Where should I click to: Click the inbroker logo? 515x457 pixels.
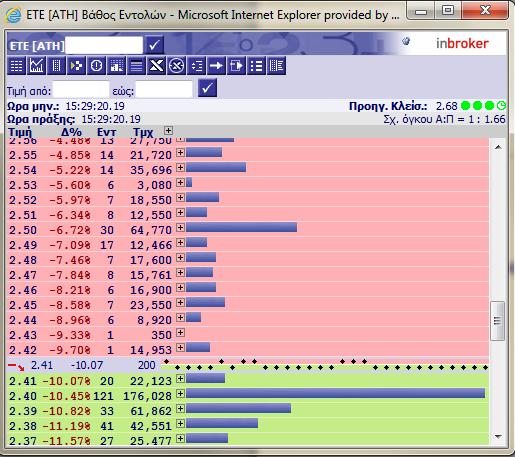pos(462,43)
